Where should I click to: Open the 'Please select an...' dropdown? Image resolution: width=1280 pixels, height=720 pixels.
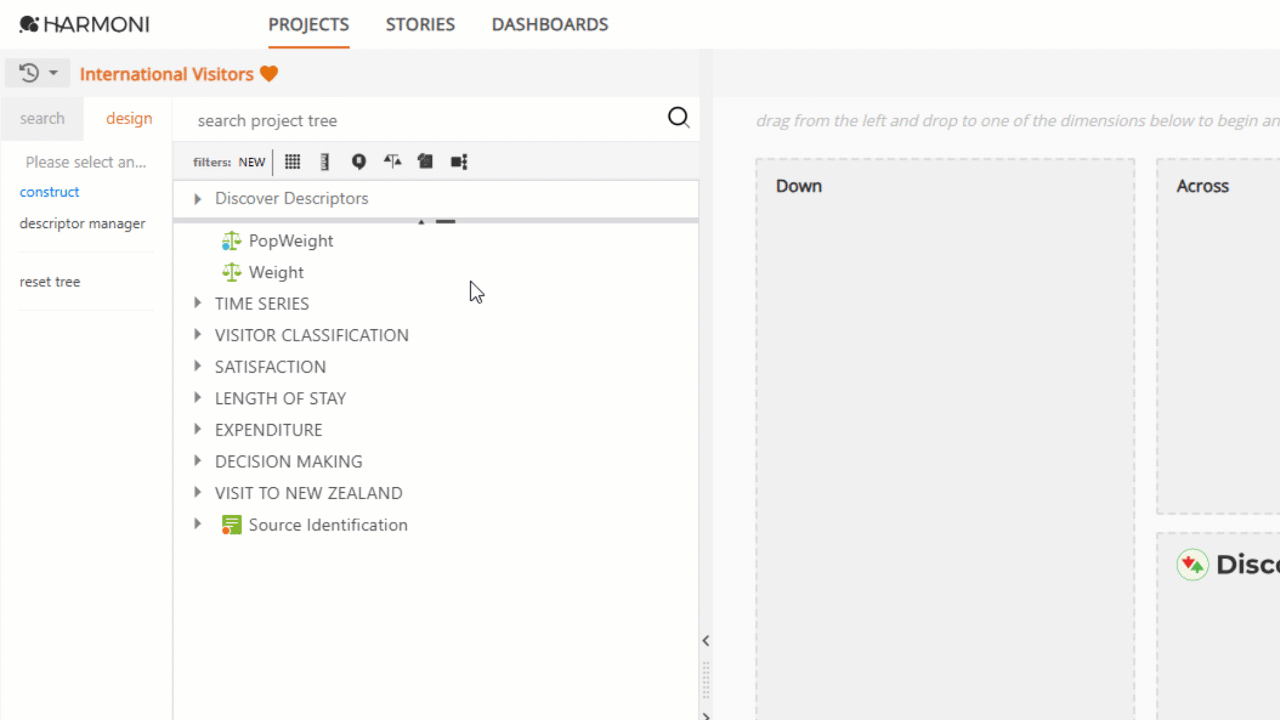tap(86, 162)
